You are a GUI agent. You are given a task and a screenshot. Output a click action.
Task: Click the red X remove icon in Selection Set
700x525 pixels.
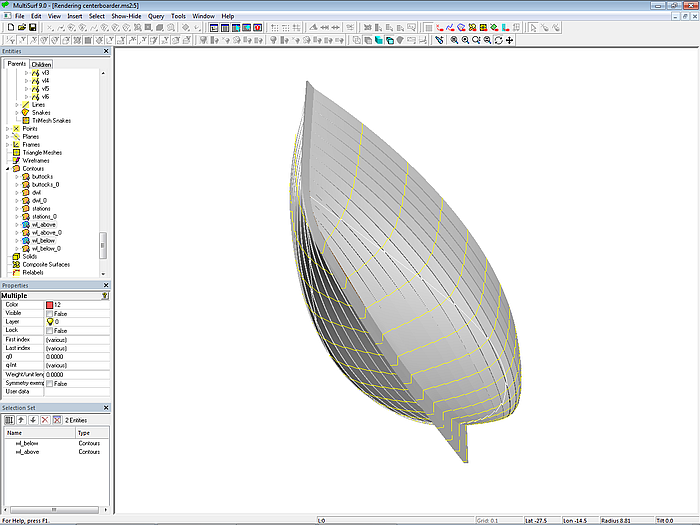coord(45,419)
